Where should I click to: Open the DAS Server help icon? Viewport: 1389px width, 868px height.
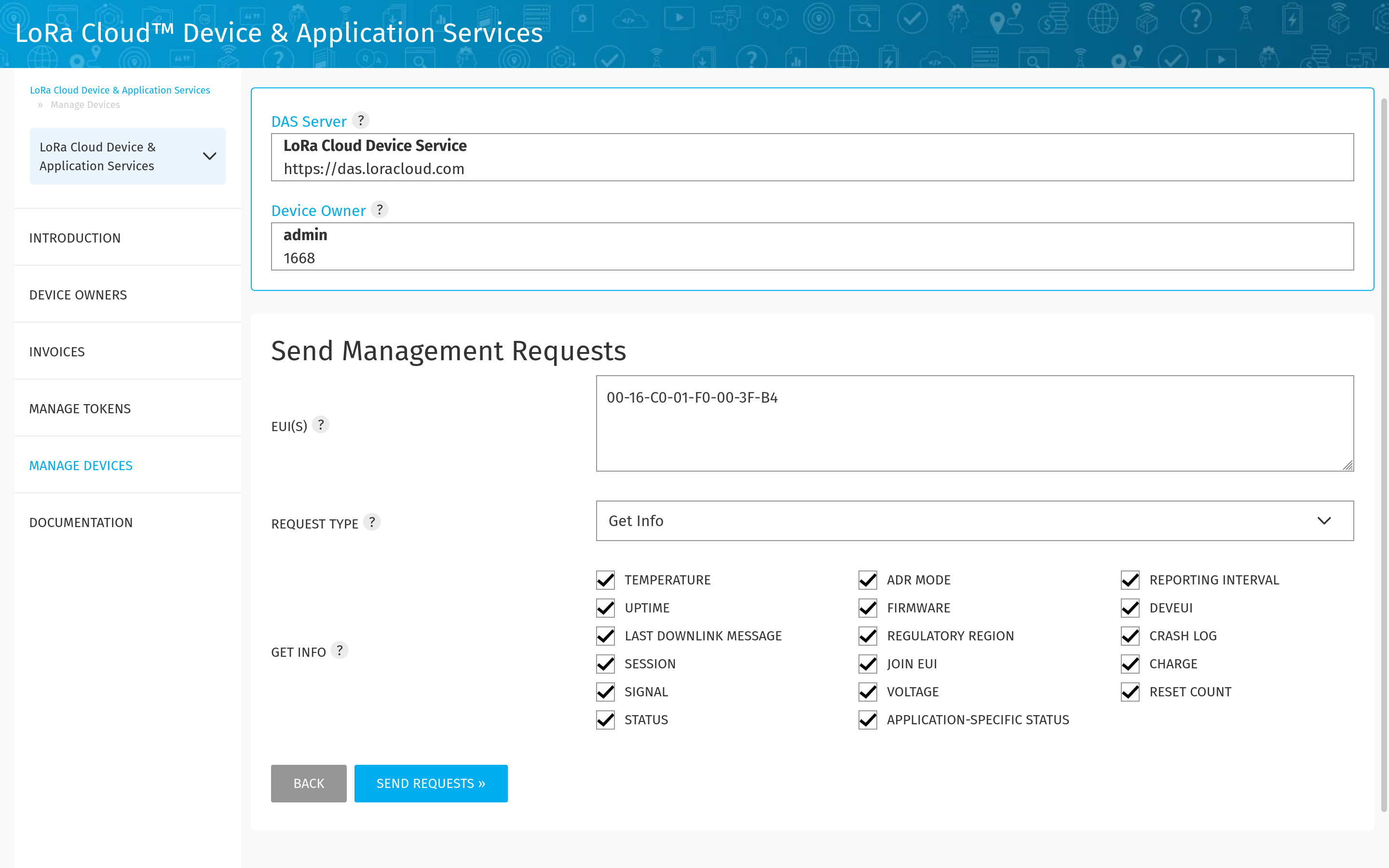[360, 121]
